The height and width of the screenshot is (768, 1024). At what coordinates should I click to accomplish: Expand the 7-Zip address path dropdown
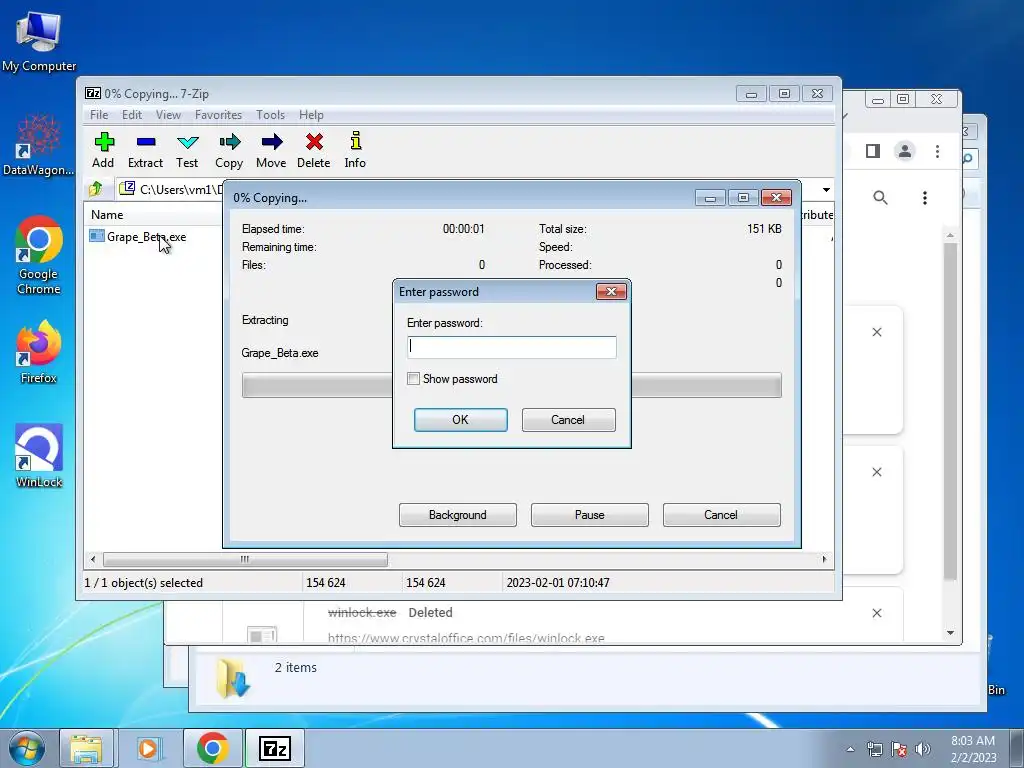click(x=826, y=189)
